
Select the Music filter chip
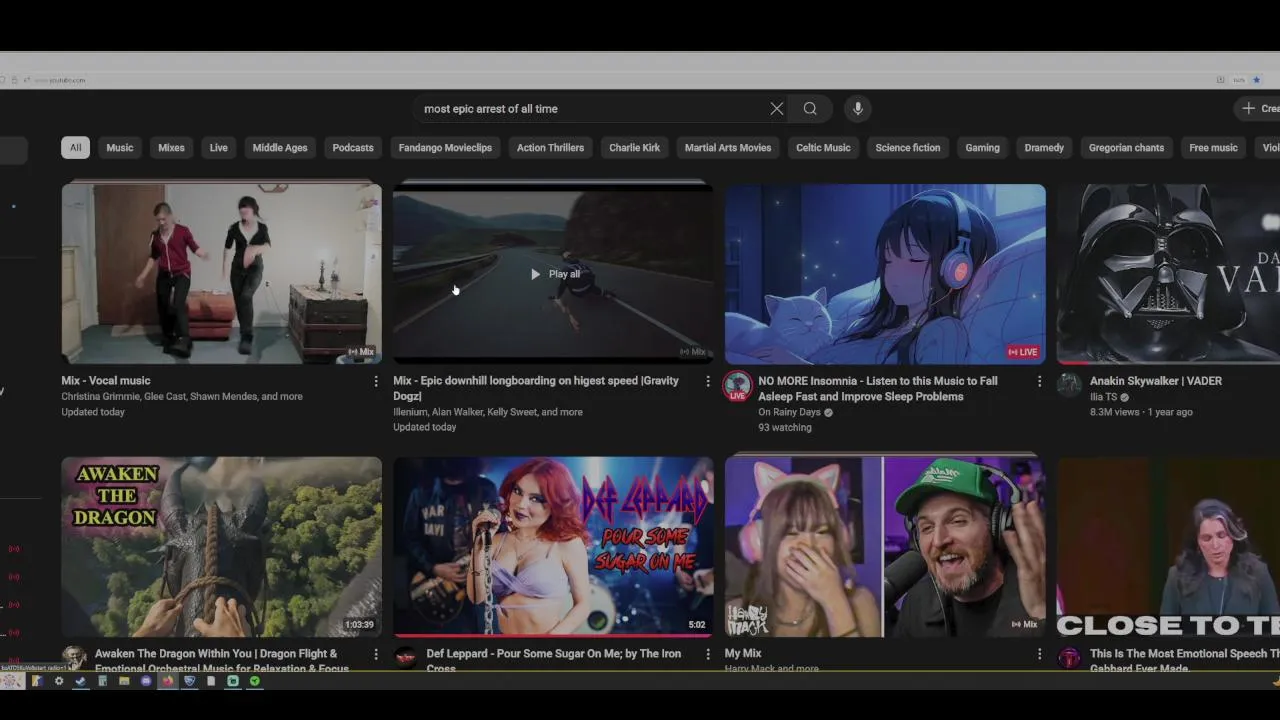(x=120, y=148)
